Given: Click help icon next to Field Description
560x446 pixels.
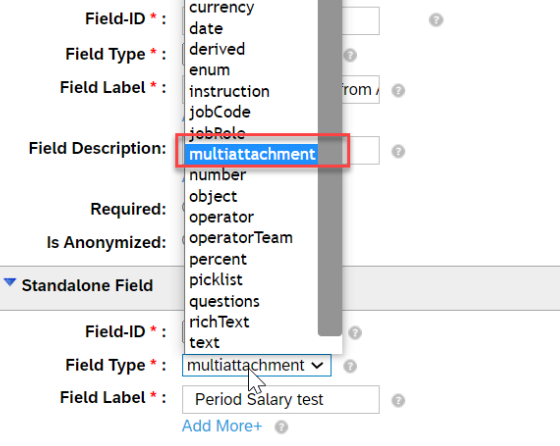Looking at the screenshot, I should pos(398,151).
